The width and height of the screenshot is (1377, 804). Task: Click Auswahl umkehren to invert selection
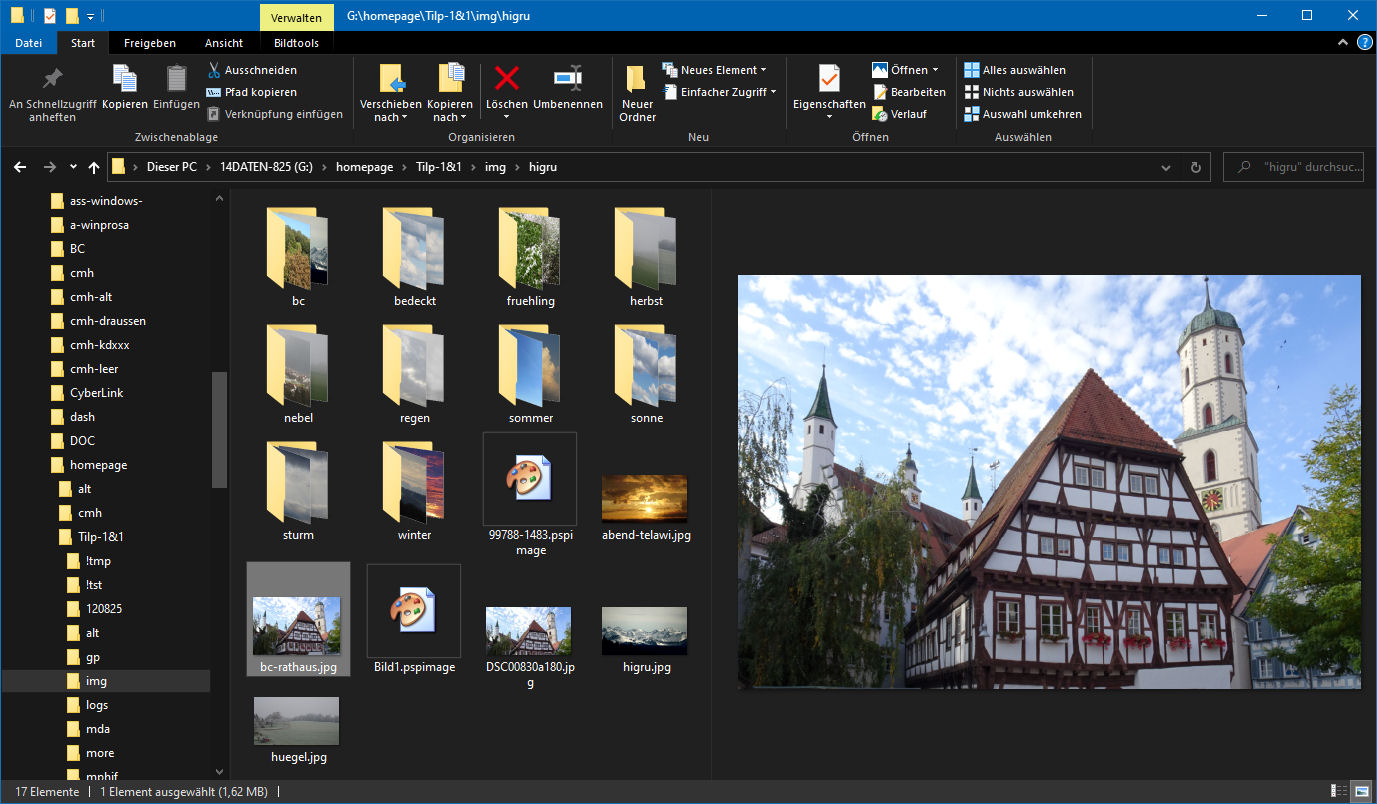tap(1022, 114)
